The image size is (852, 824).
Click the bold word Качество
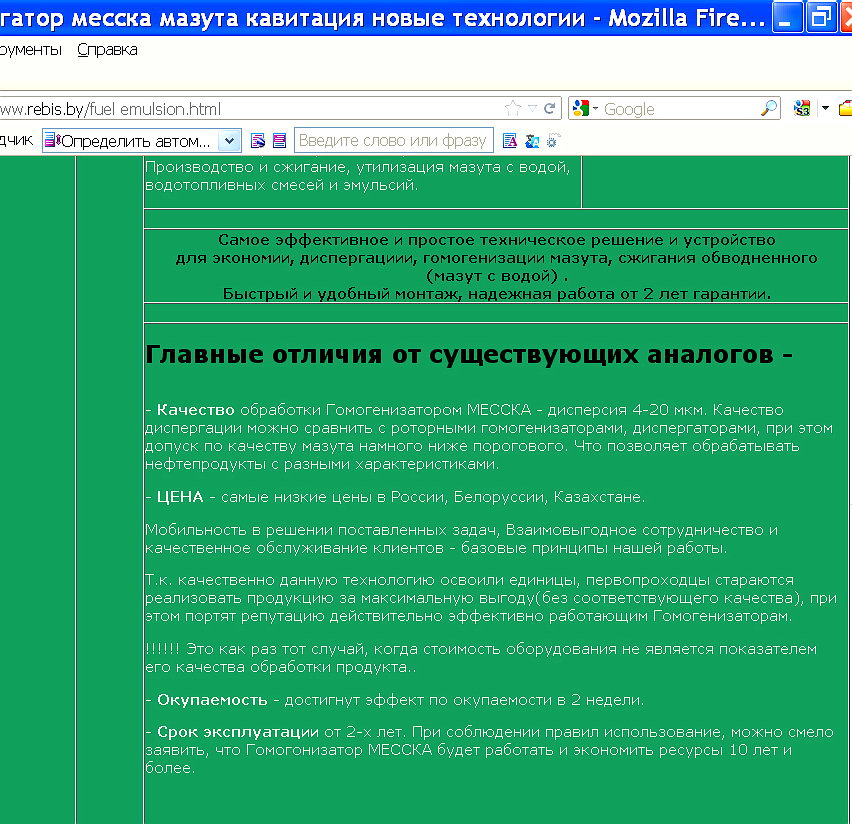pos(196,410)
